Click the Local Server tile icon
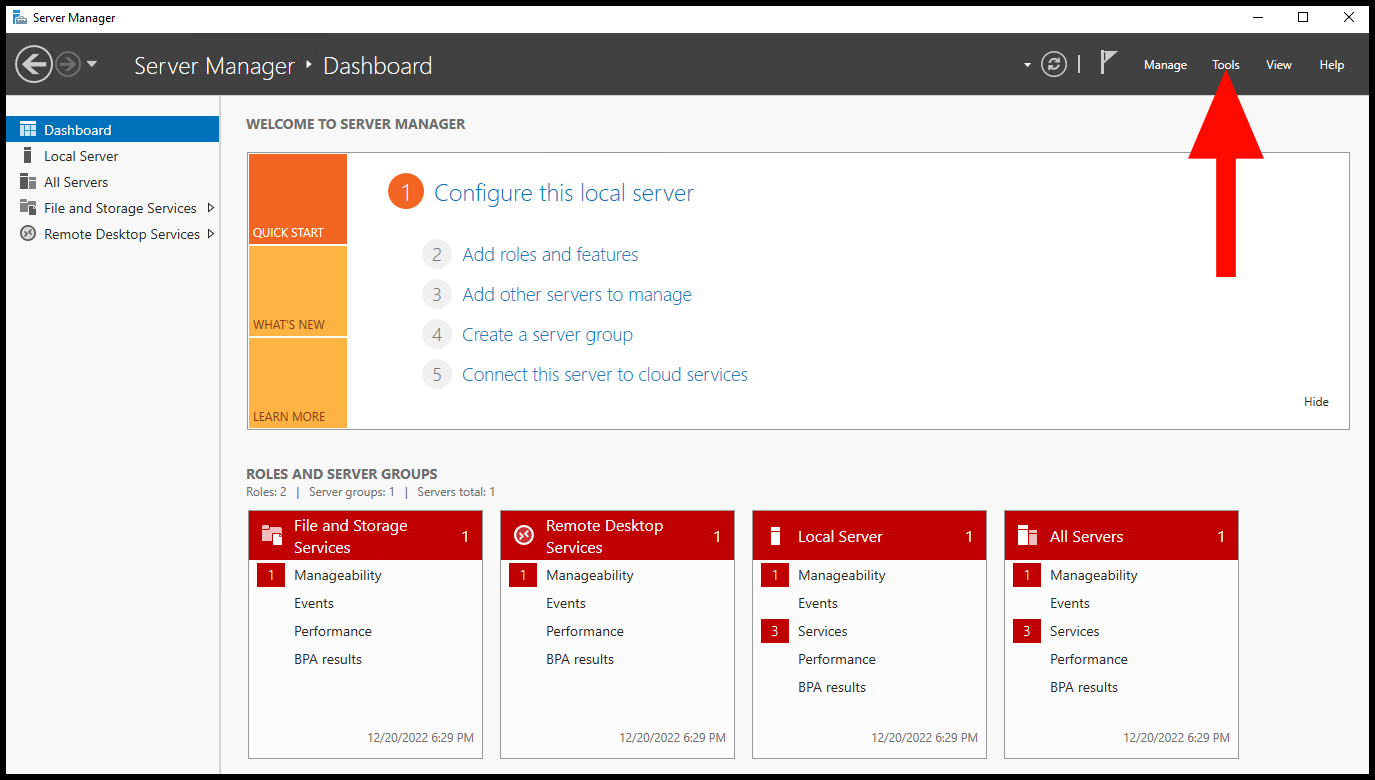 (775, 535)
